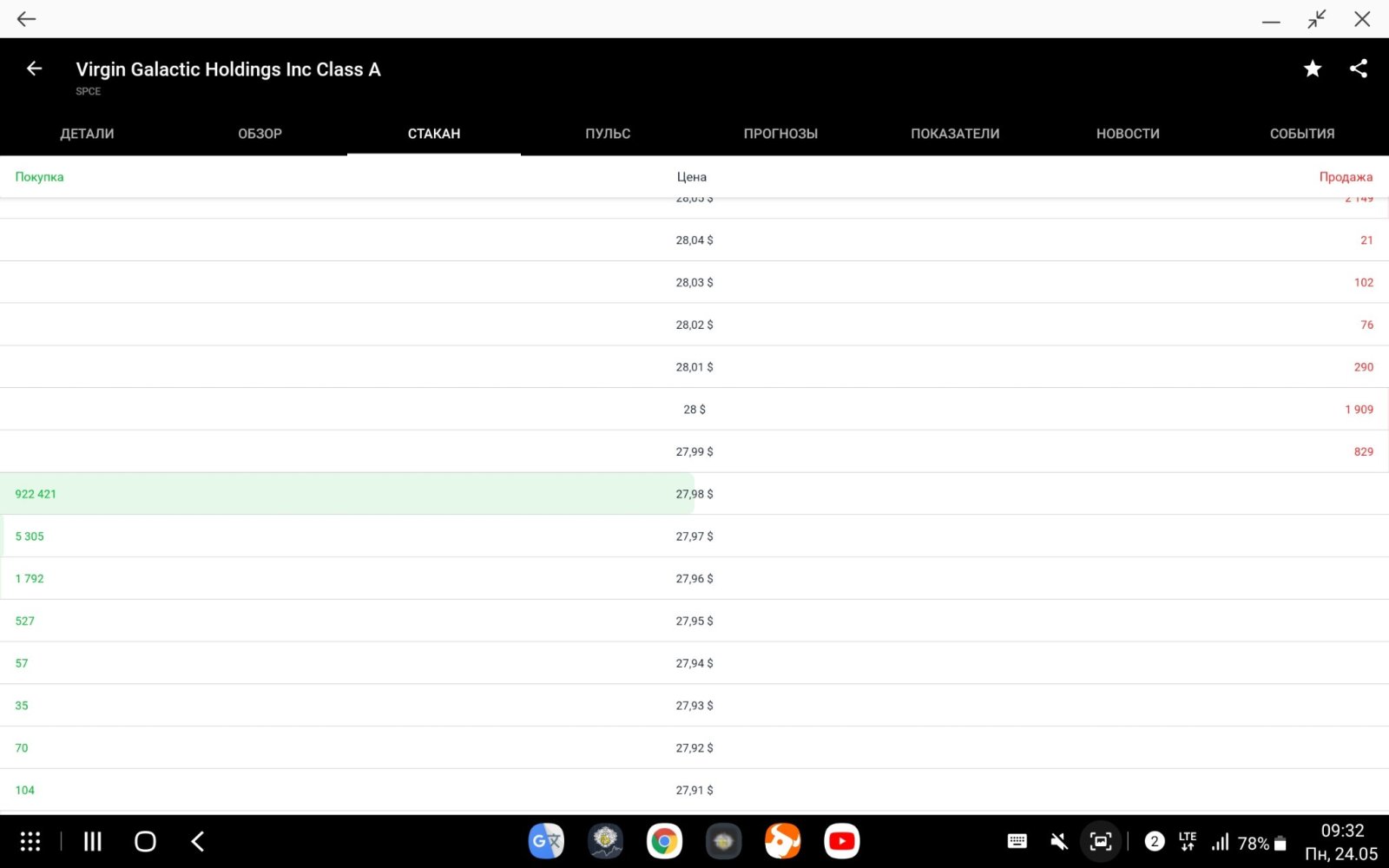Screen dimensions: 1389x868
Task: Tap the back arrow beside Virgin Galactic title
Action: tap(34, 69)
